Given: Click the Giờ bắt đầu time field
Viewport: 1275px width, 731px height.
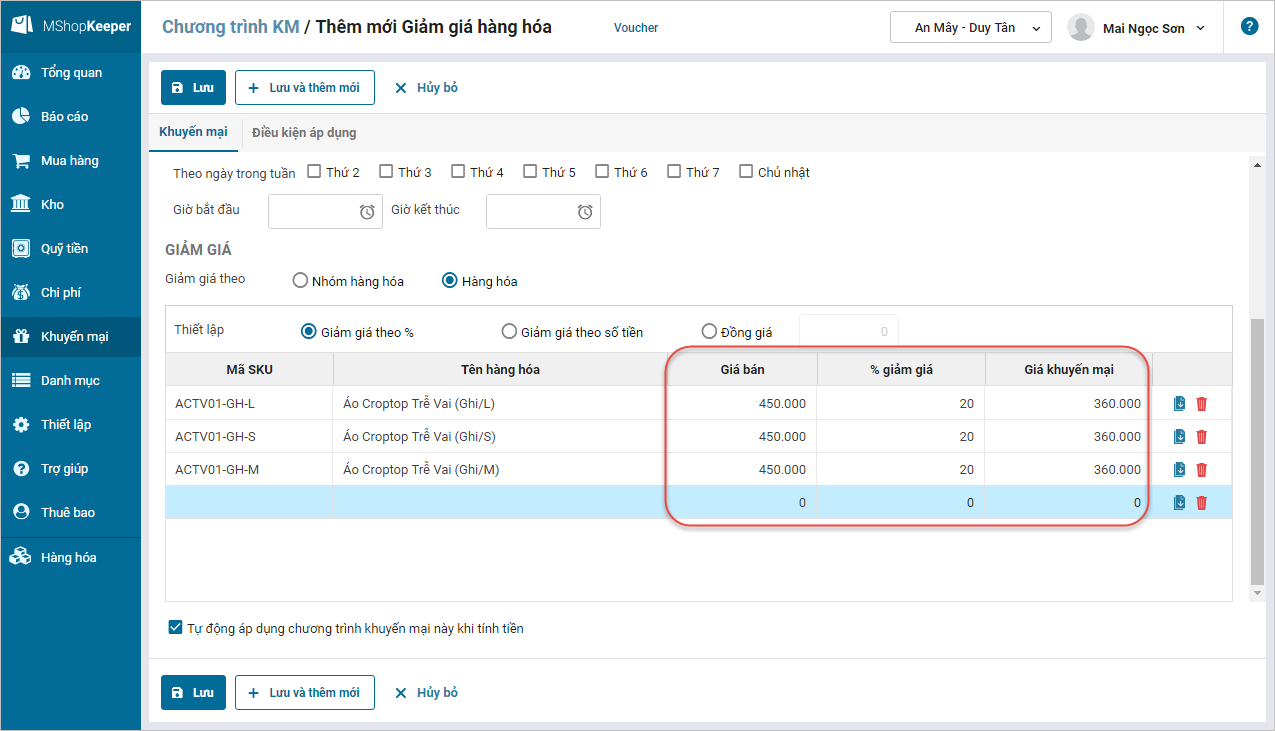Looking at the screenshot, I should [x=312, y=212].
